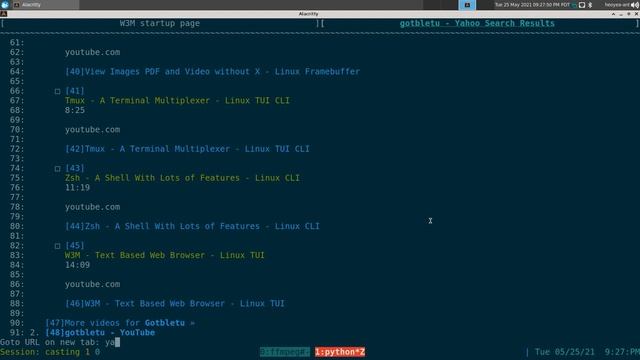Open link 40 View Images PDF and Video

(x=212, y=71)
